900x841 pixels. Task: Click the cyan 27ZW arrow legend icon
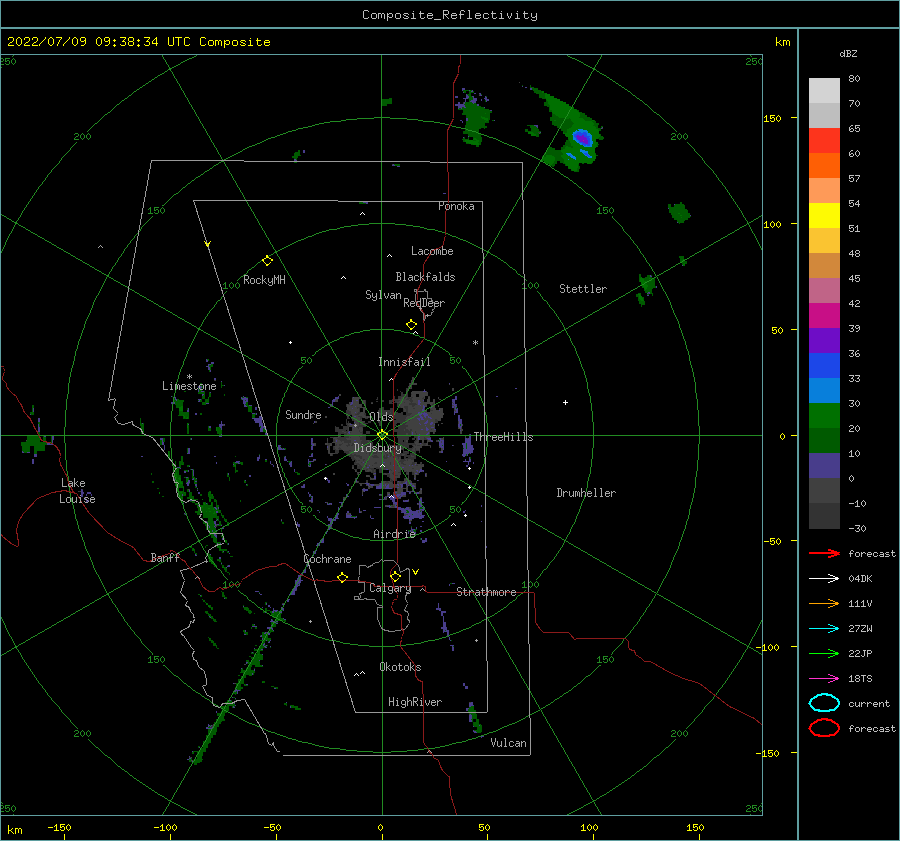tap(824, 629)
